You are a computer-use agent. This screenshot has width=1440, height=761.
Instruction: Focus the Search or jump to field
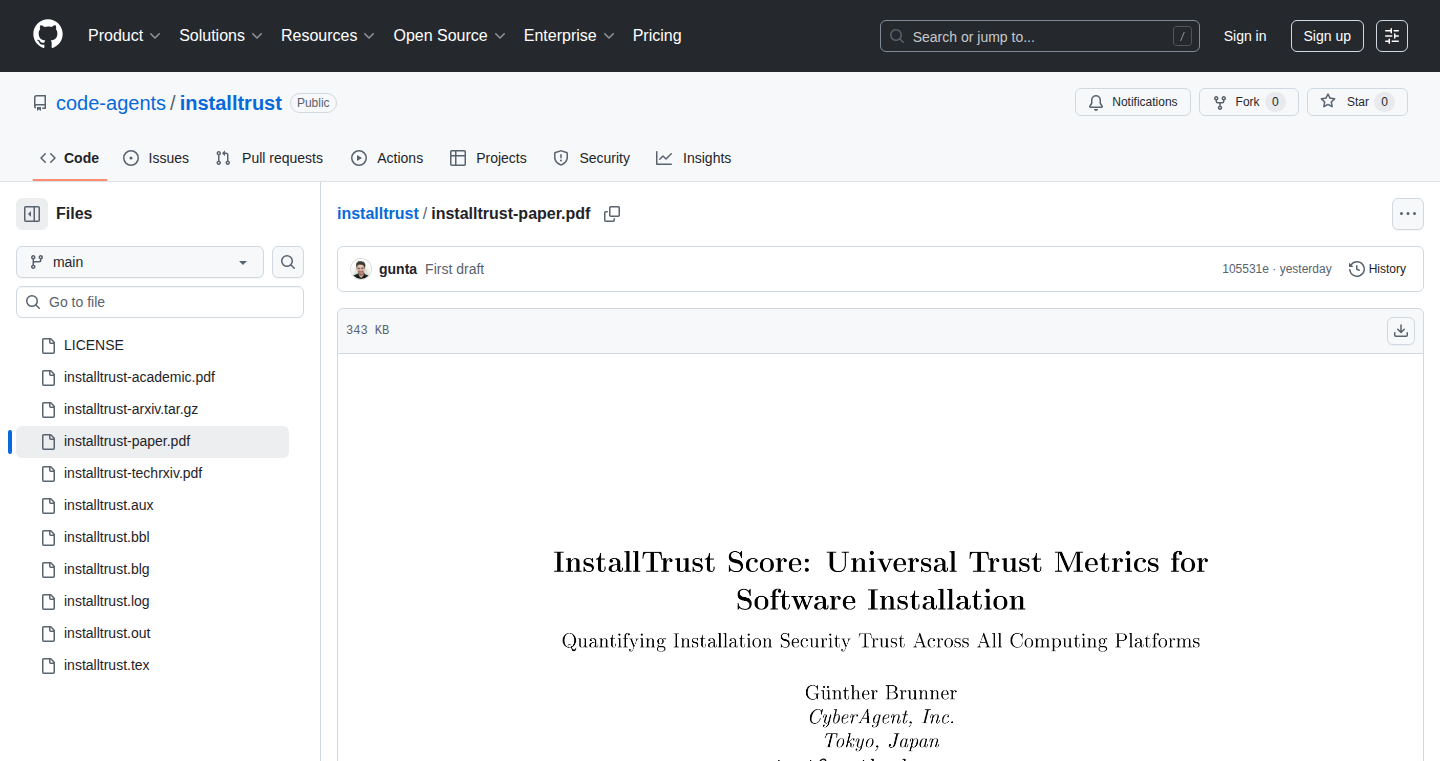(x=1040, y=36)
